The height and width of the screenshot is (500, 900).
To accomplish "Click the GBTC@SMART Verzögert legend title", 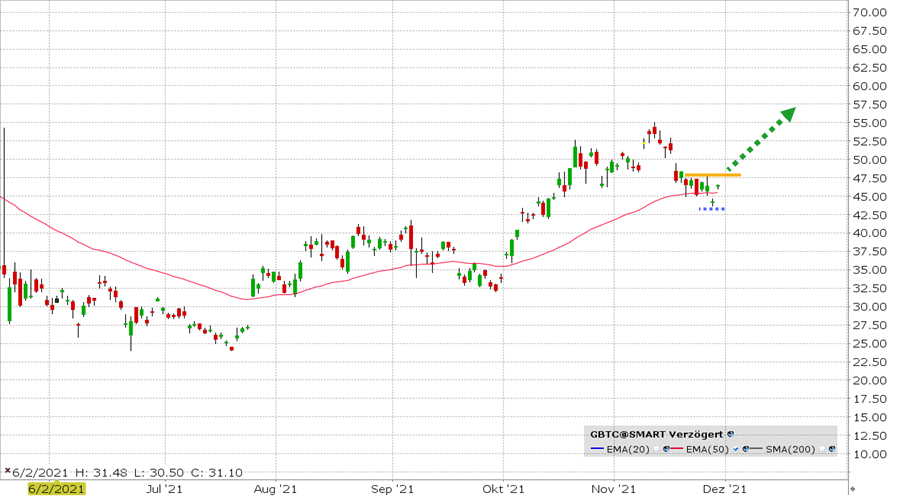I will point(656,435).
